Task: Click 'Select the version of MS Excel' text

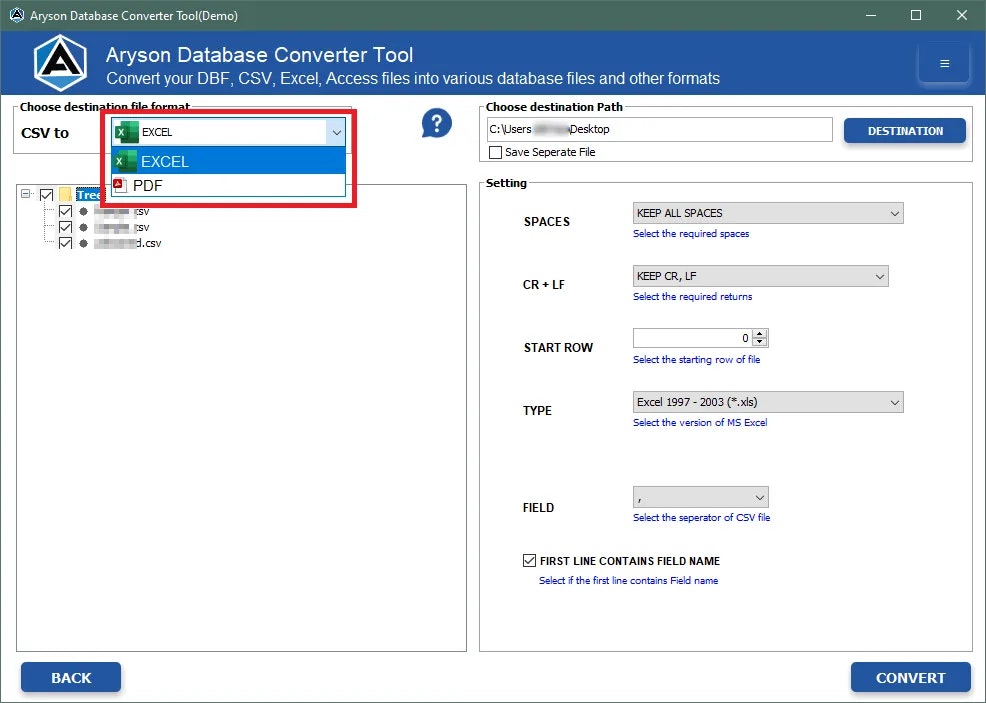Action: [700, 422]
